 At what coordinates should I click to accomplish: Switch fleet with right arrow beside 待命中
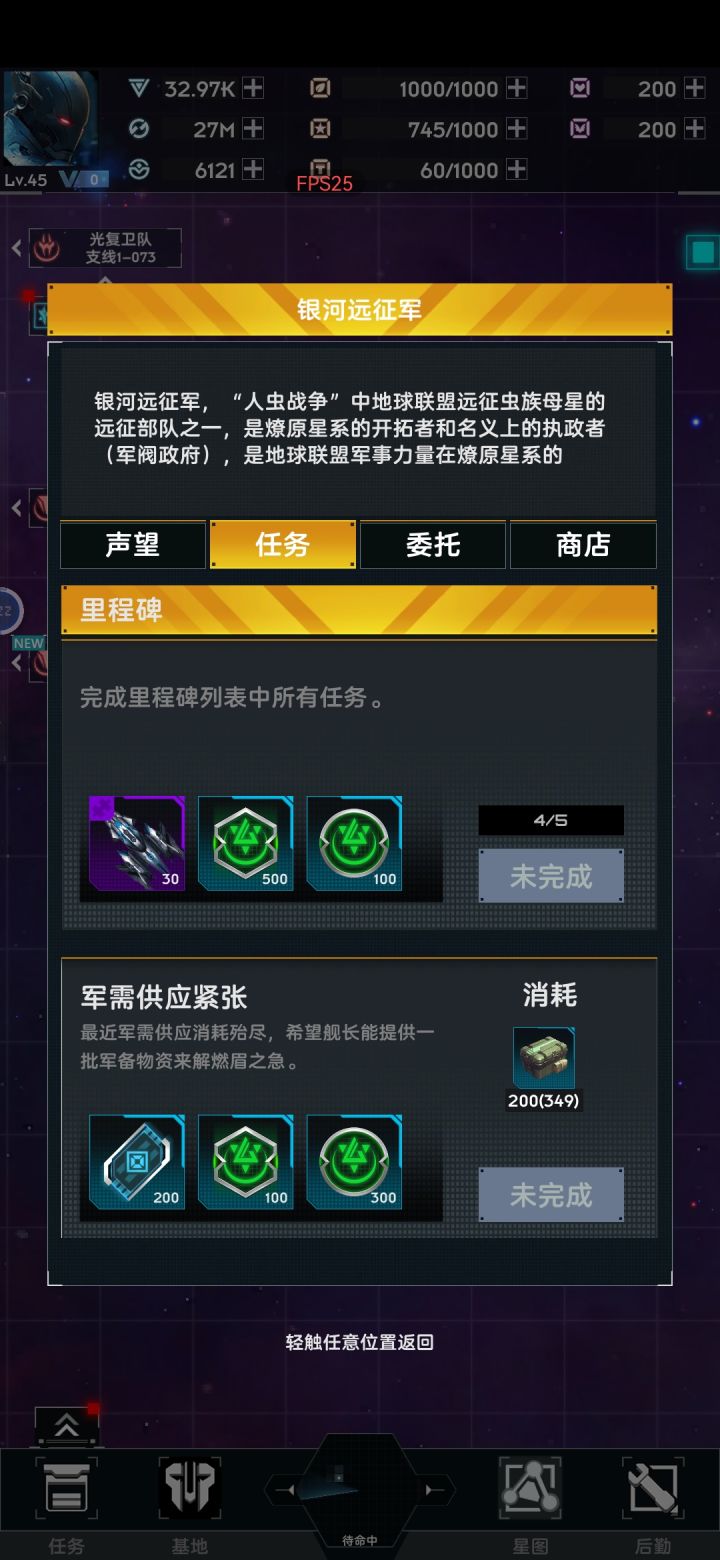tap(432, 1490)
